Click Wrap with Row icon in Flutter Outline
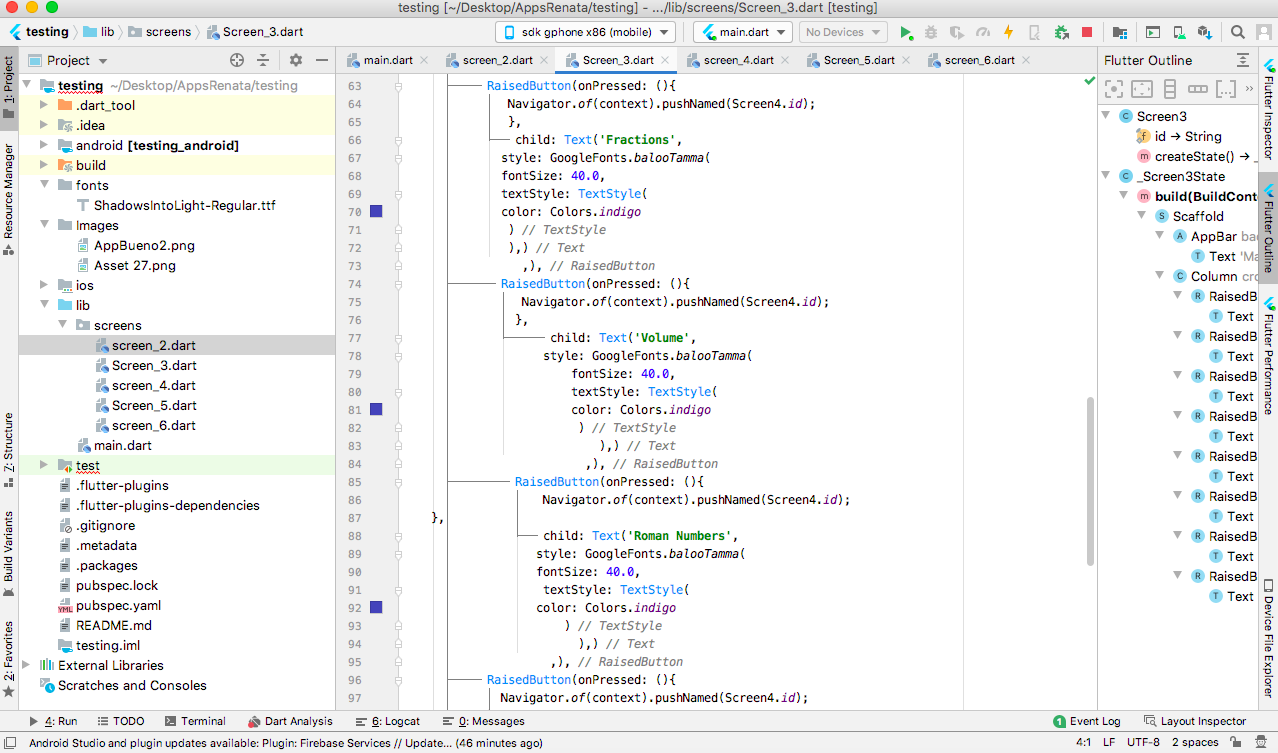Image resolution: width=1278 pixels, height=753 pixels. click(1197, 89)
